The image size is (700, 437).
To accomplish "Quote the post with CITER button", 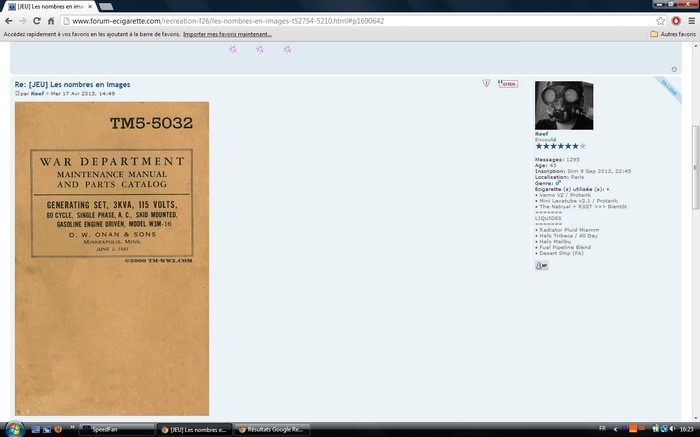I will click(508, 84).
